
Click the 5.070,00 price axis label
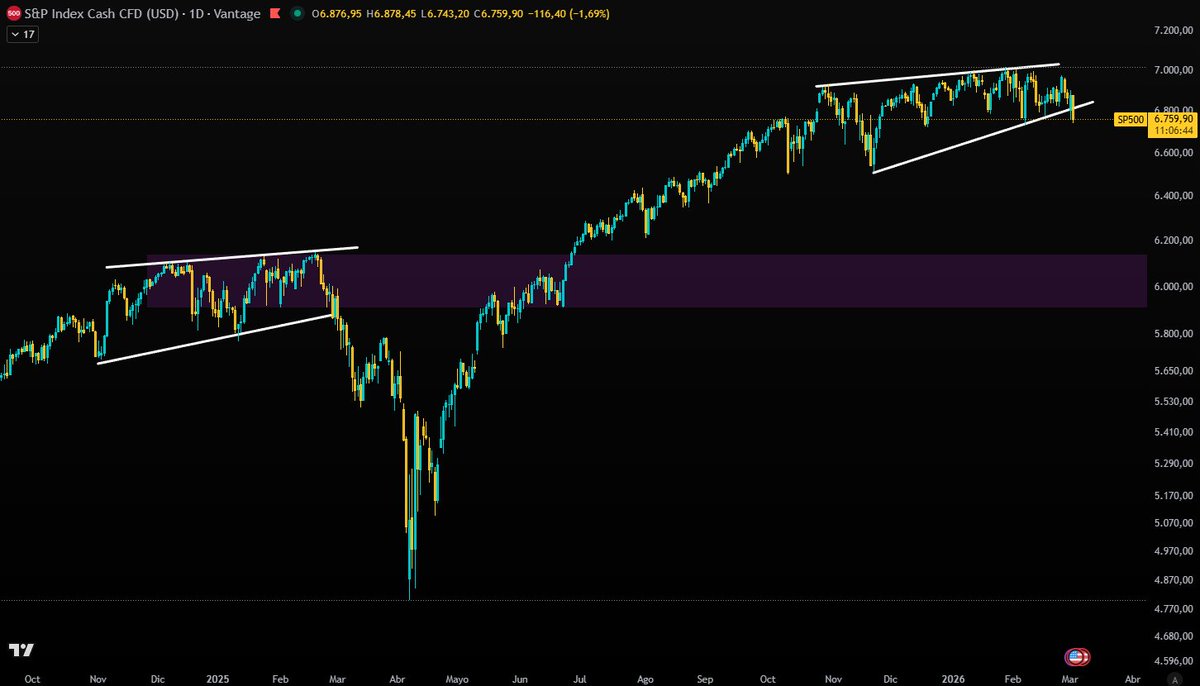(x=1174, y=523)
